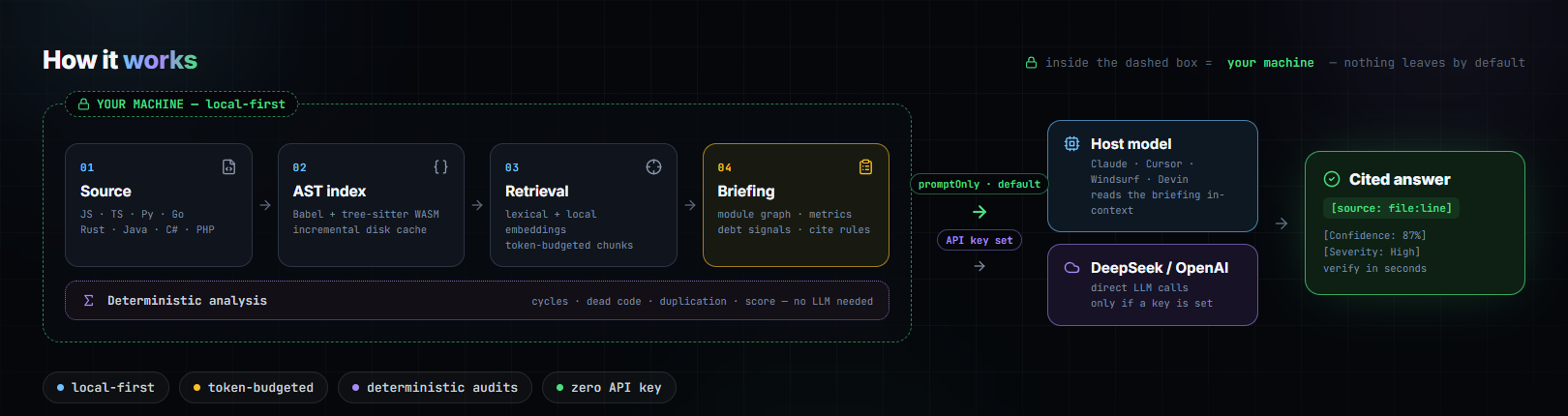Click 'Rust · Java · C# · PHP' languages line

tap(147, 229)
